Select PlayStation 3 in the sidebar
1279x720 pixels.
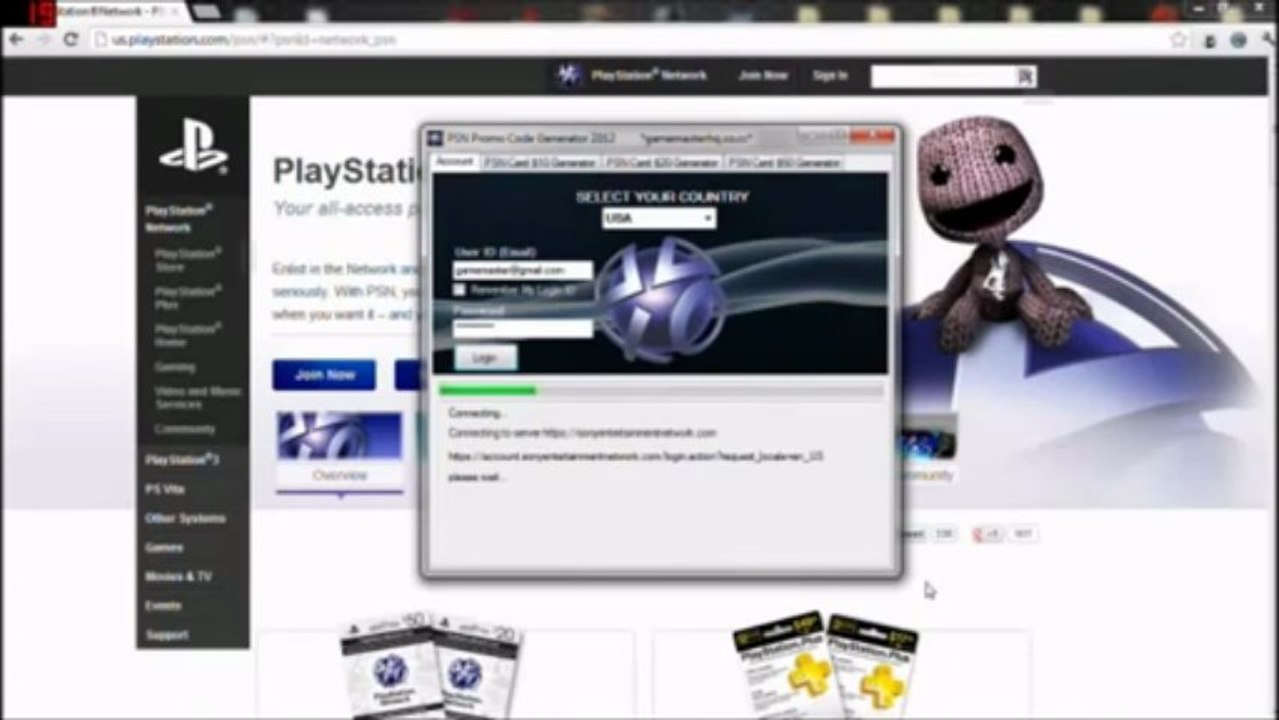tap(181, 460)
